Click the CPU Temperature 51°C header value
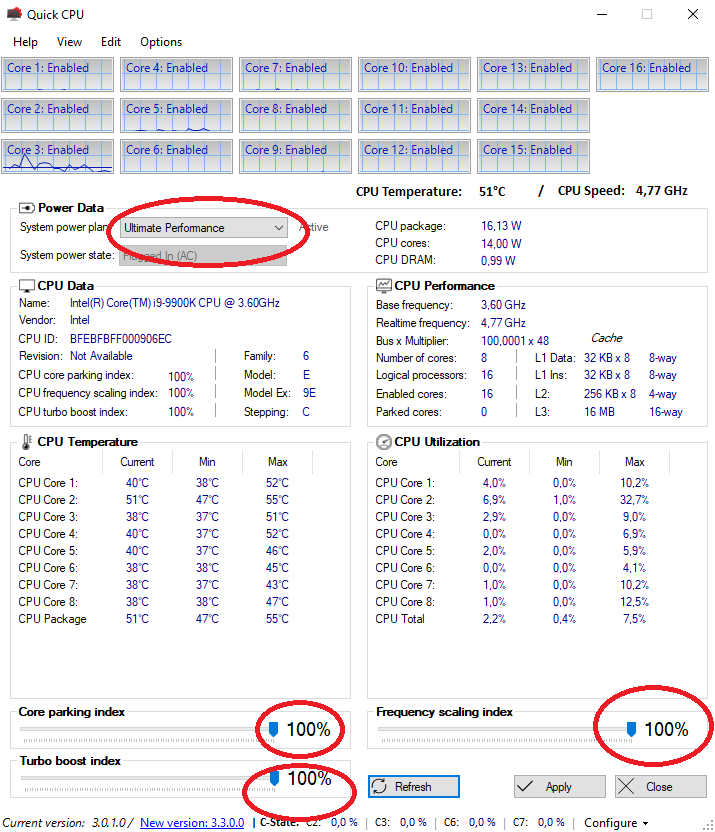715x832 pixels. point(492,192)
